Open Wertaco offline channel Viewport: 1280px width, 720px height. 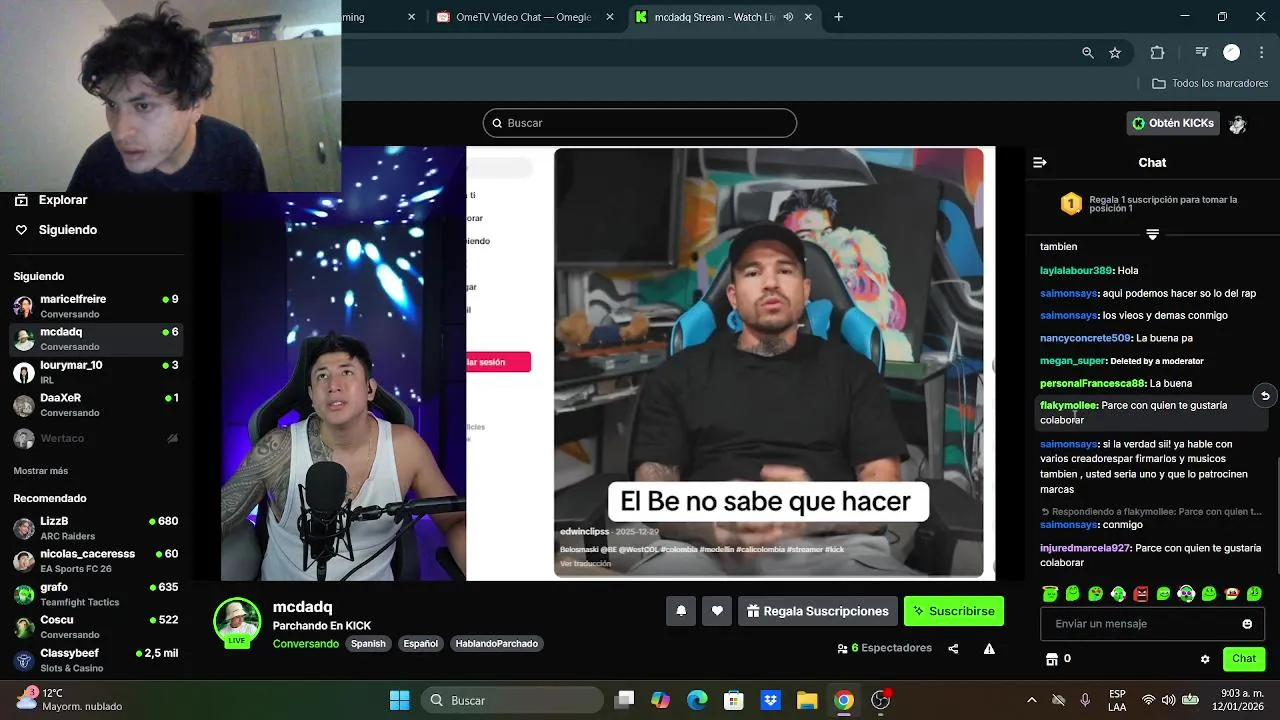96,438
